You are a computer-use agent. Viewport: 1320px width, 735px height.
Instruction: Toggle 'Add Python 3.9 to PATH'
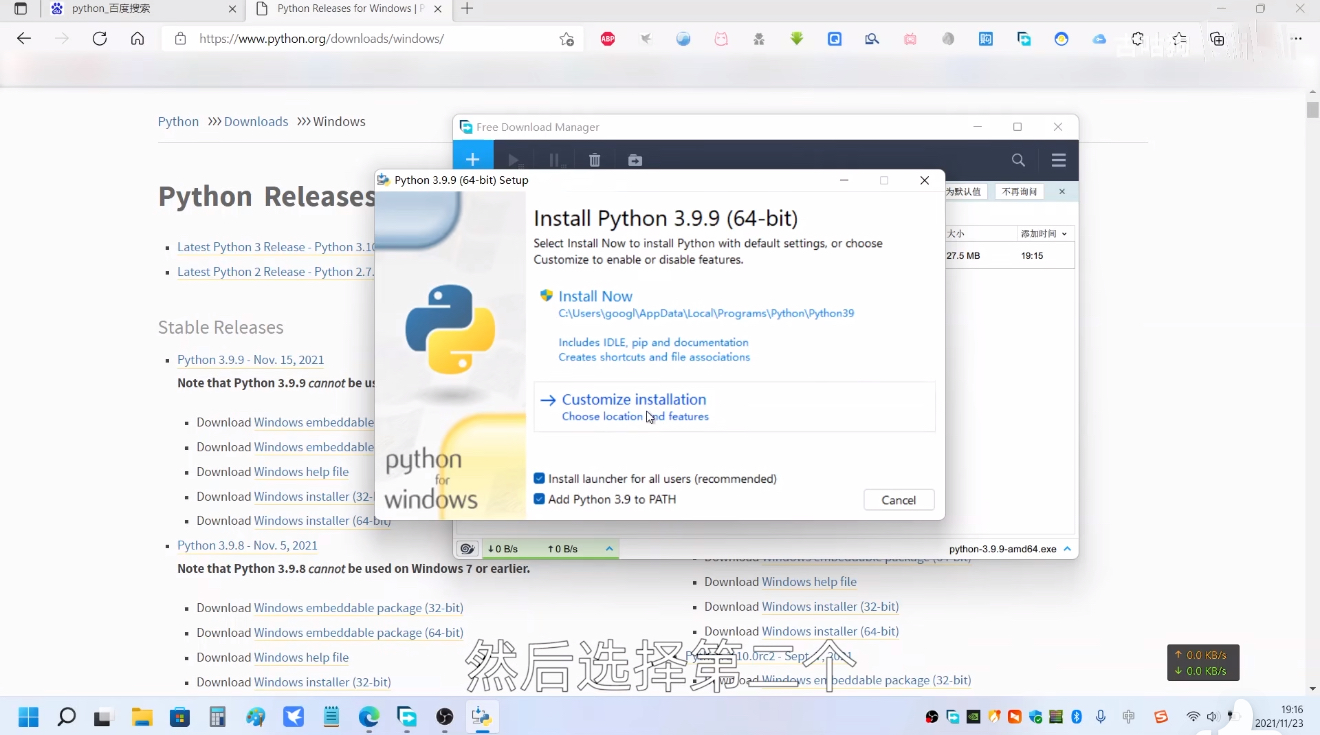point(538,499)
